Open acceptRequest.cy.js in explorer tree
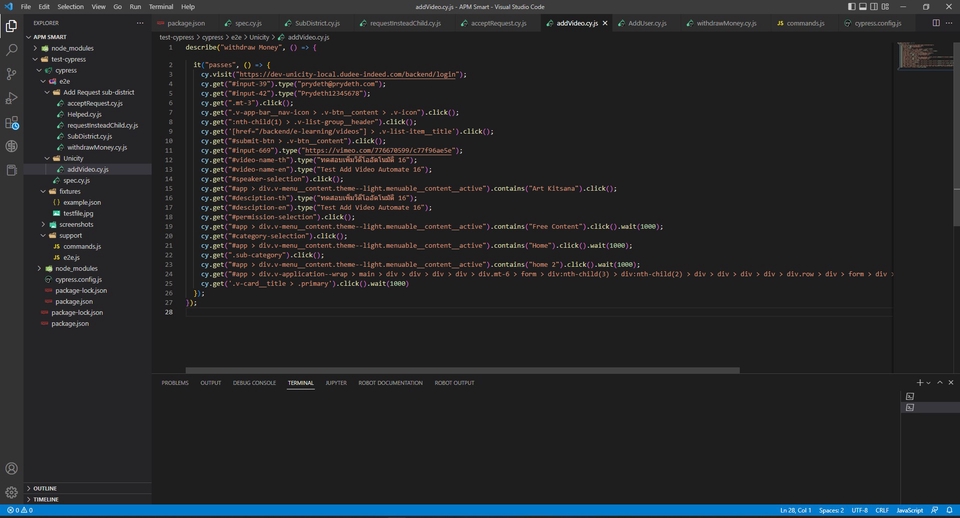 [95, 103]
